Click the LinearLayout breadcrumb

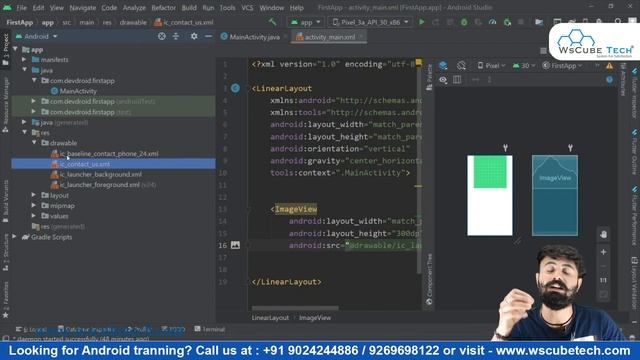coord(270,318)
